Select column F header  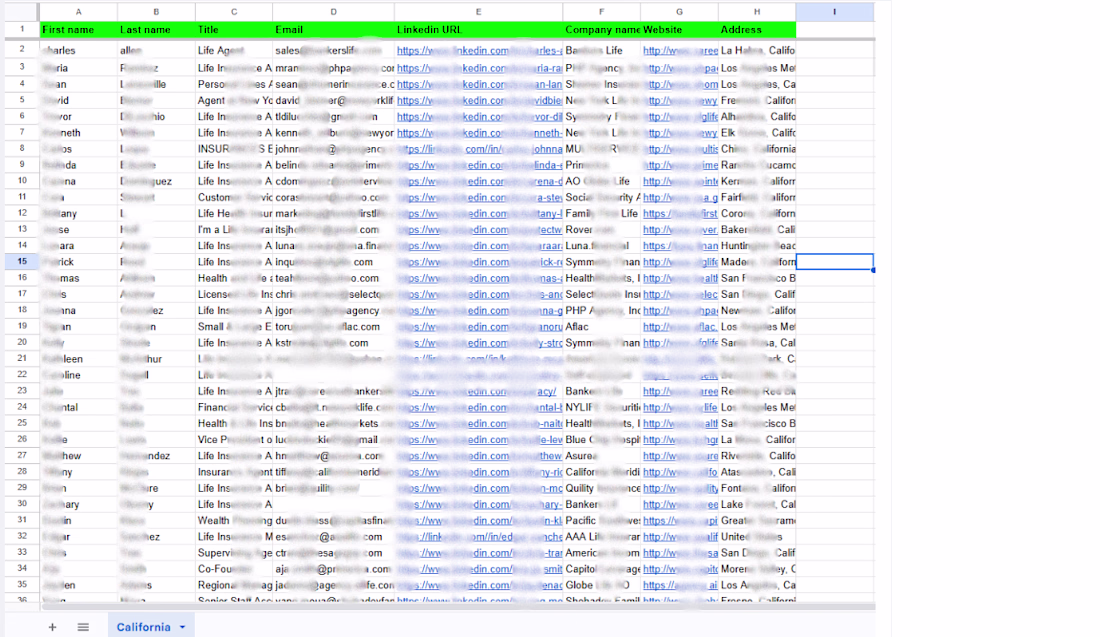click(601, 12)
